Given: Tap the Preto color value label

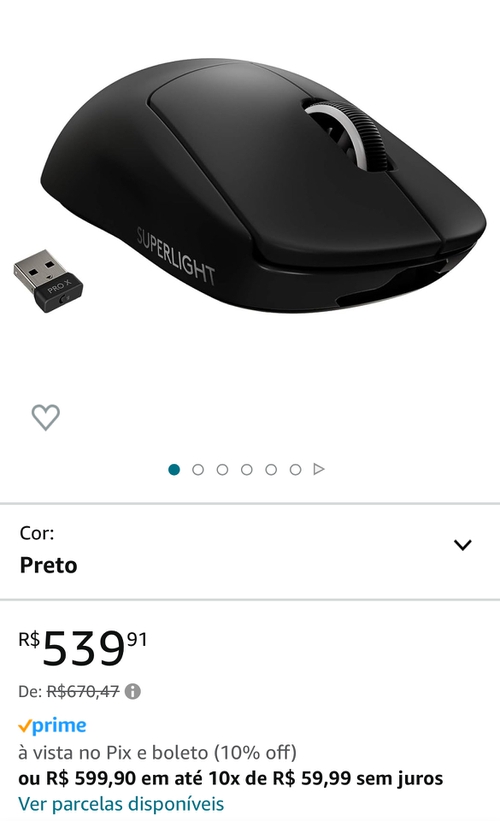Looking at the screenshot, I should 49,565.
